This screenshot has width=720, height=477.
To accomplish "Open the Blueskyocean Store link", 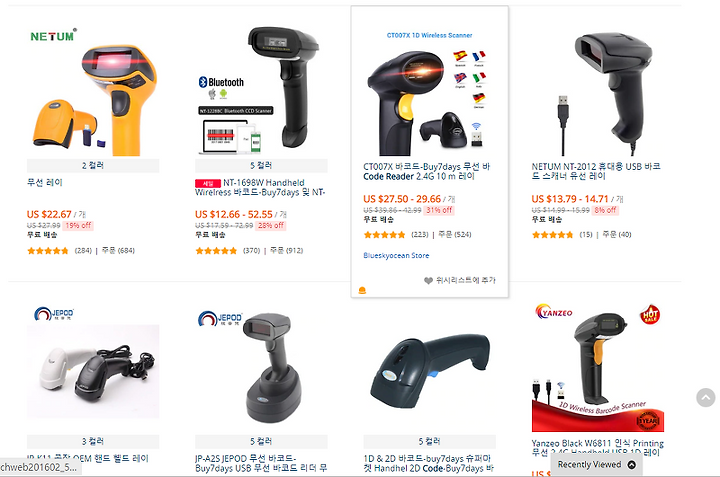I will click(396, 255).
